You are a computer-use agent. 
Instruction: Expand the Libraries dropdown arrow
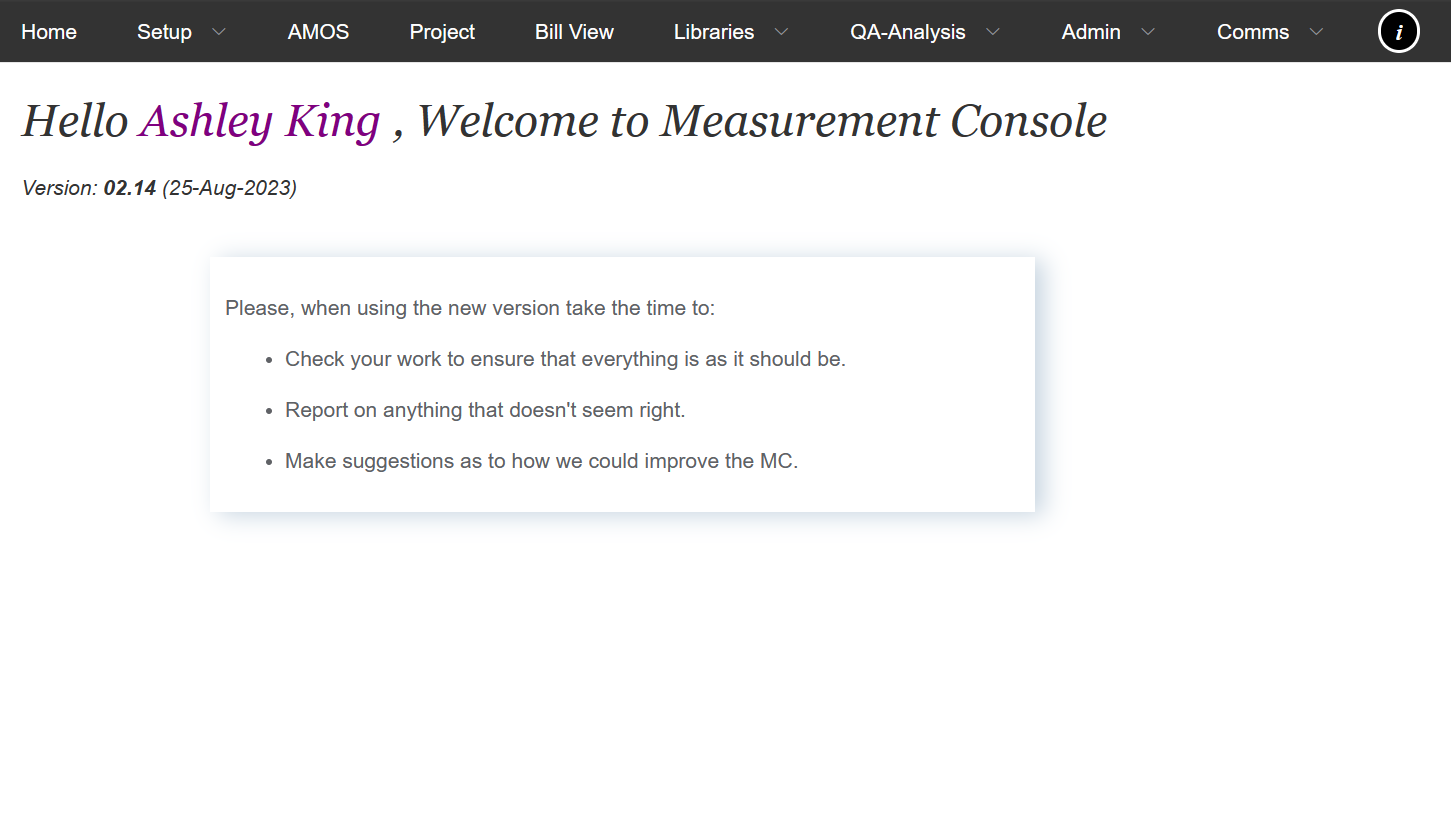pos(782,32)
